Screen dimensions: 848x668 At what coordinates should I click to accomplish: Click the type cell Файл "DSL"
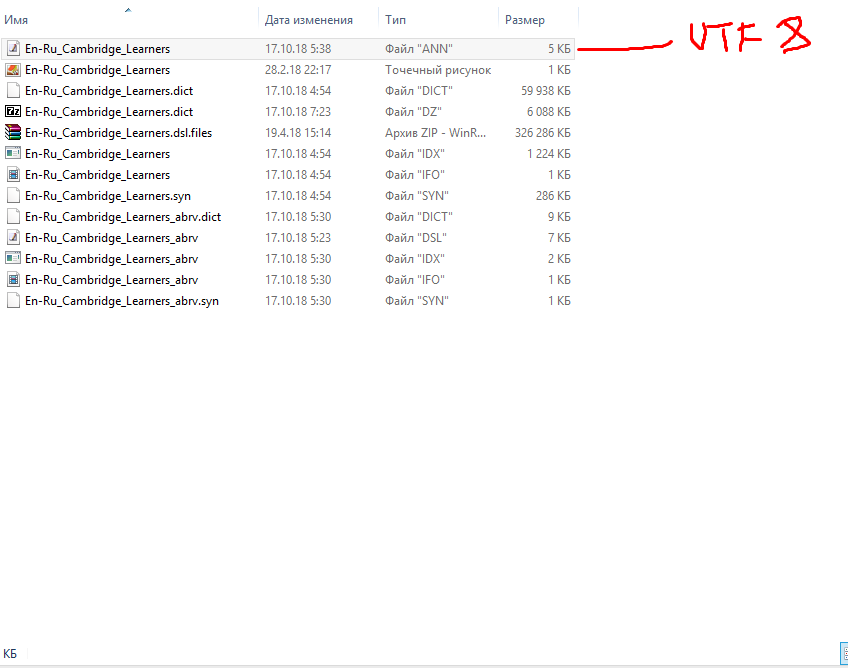coord(416,238)
